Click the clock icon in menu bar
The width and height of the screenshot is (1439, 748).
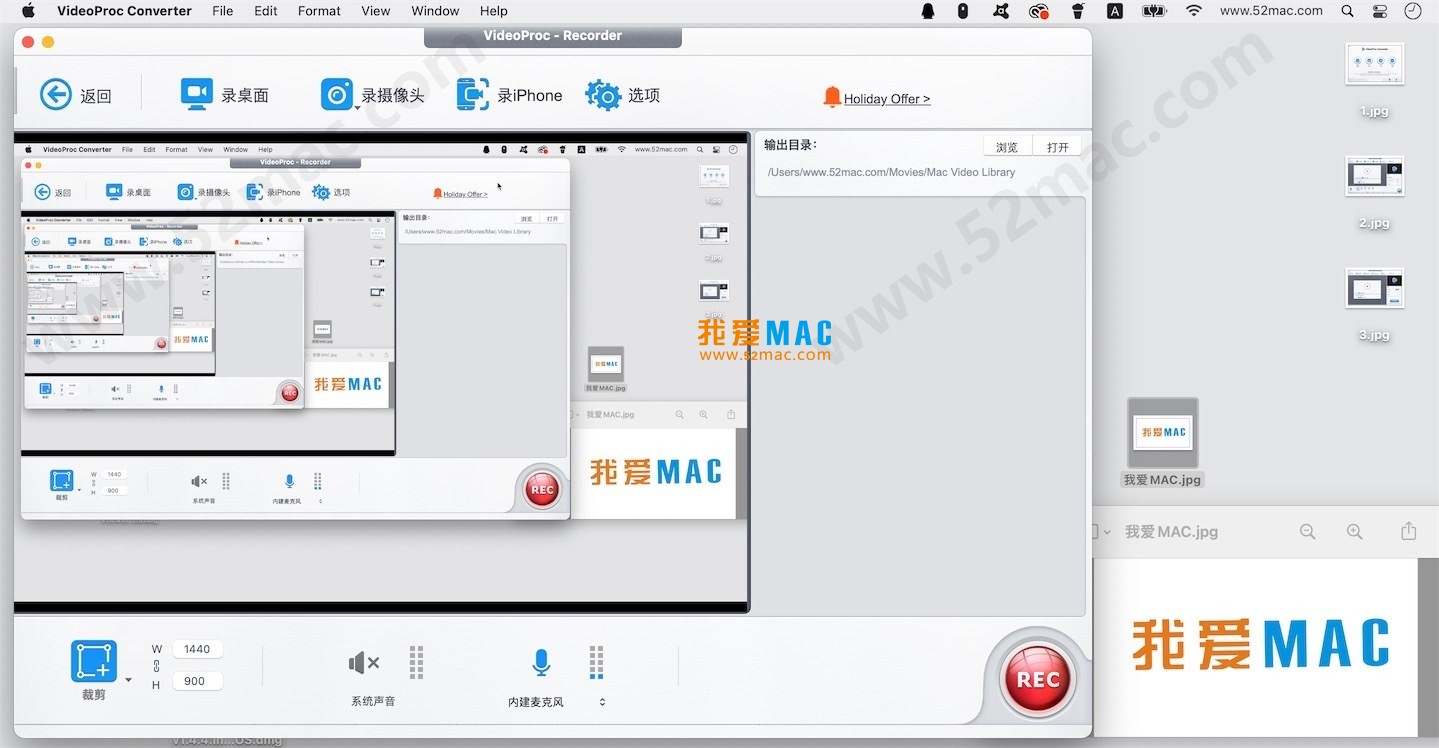[x=1412, y=11]
